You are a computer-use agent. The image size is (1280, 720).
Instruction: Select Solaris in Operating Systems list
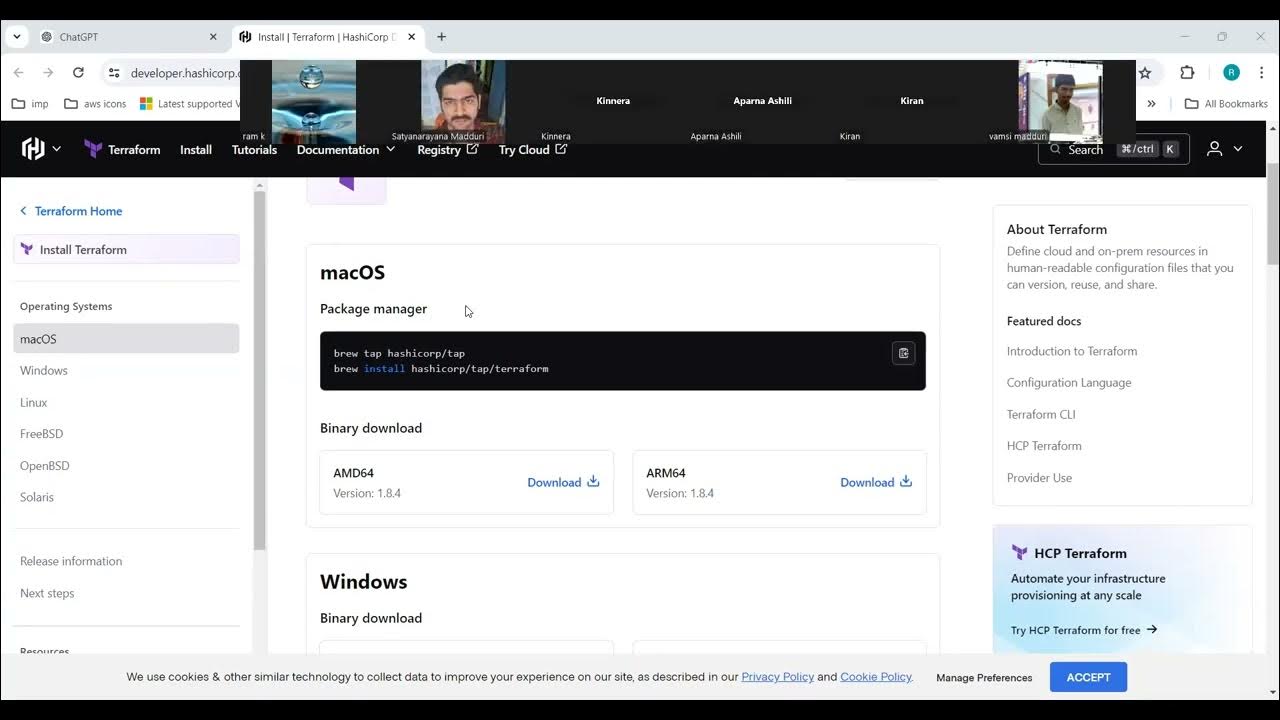[x=37, y=497]
